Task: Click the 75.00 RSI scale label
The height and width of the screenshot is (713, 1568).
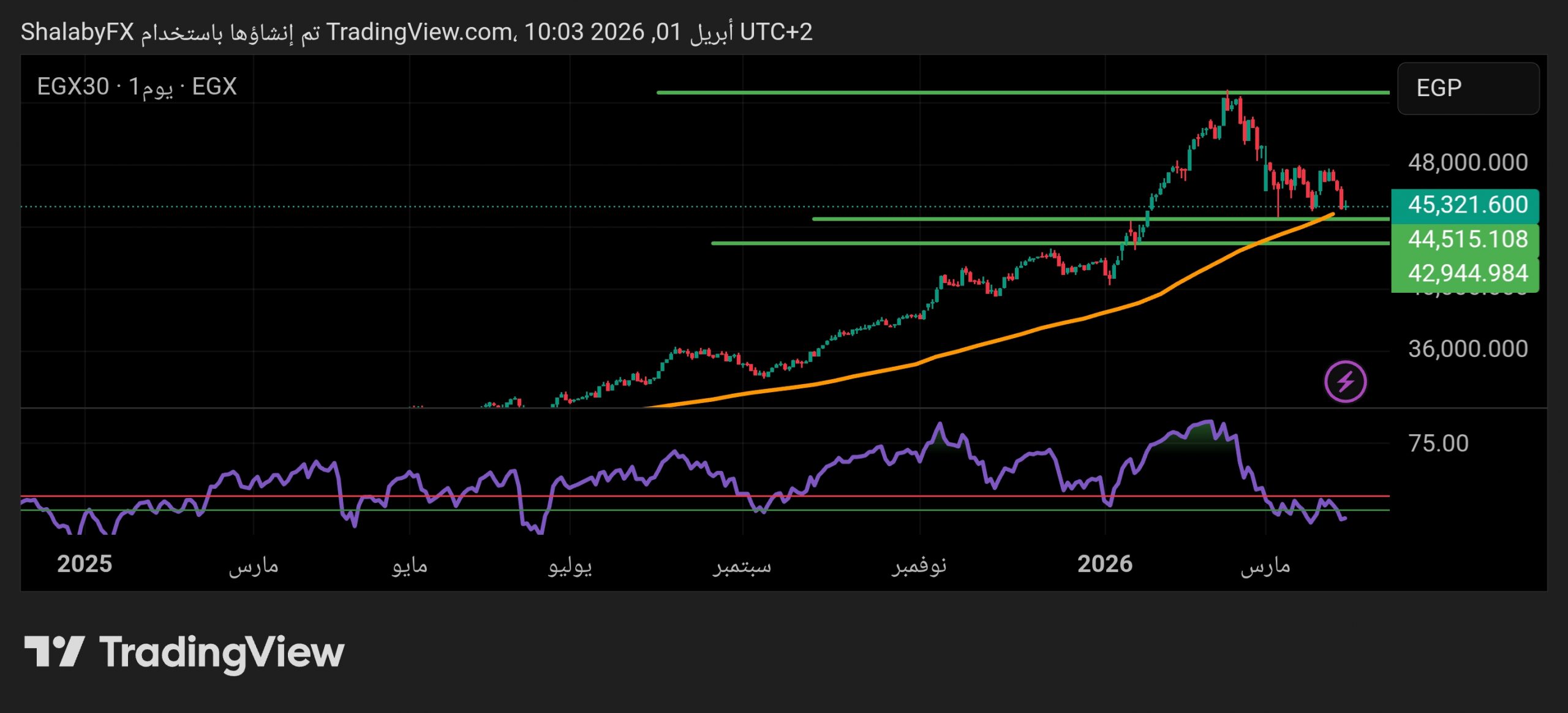Action: (x=1438, y=443)
